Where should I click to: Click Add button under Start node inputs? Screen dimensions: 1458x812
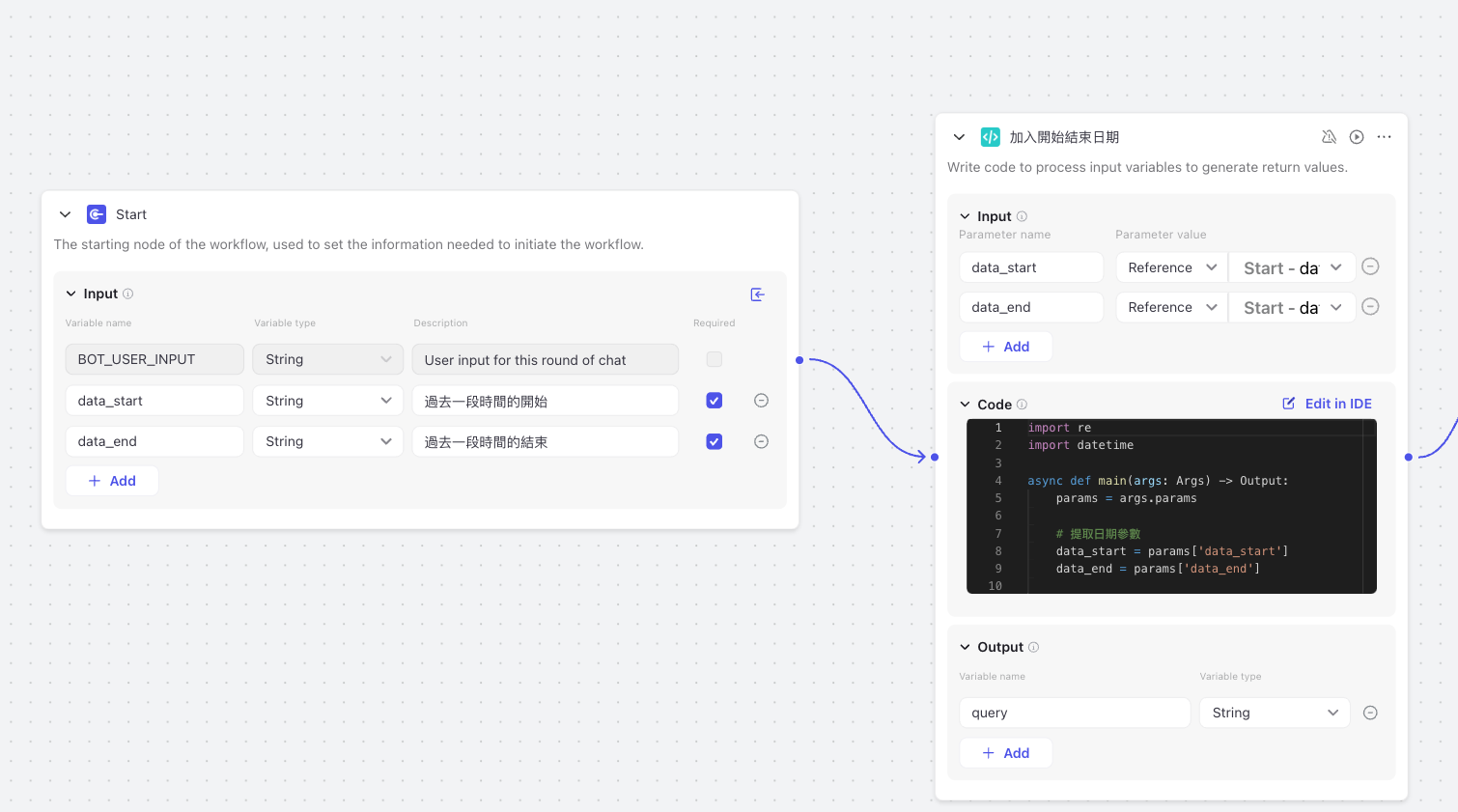(x=112, y=481)
